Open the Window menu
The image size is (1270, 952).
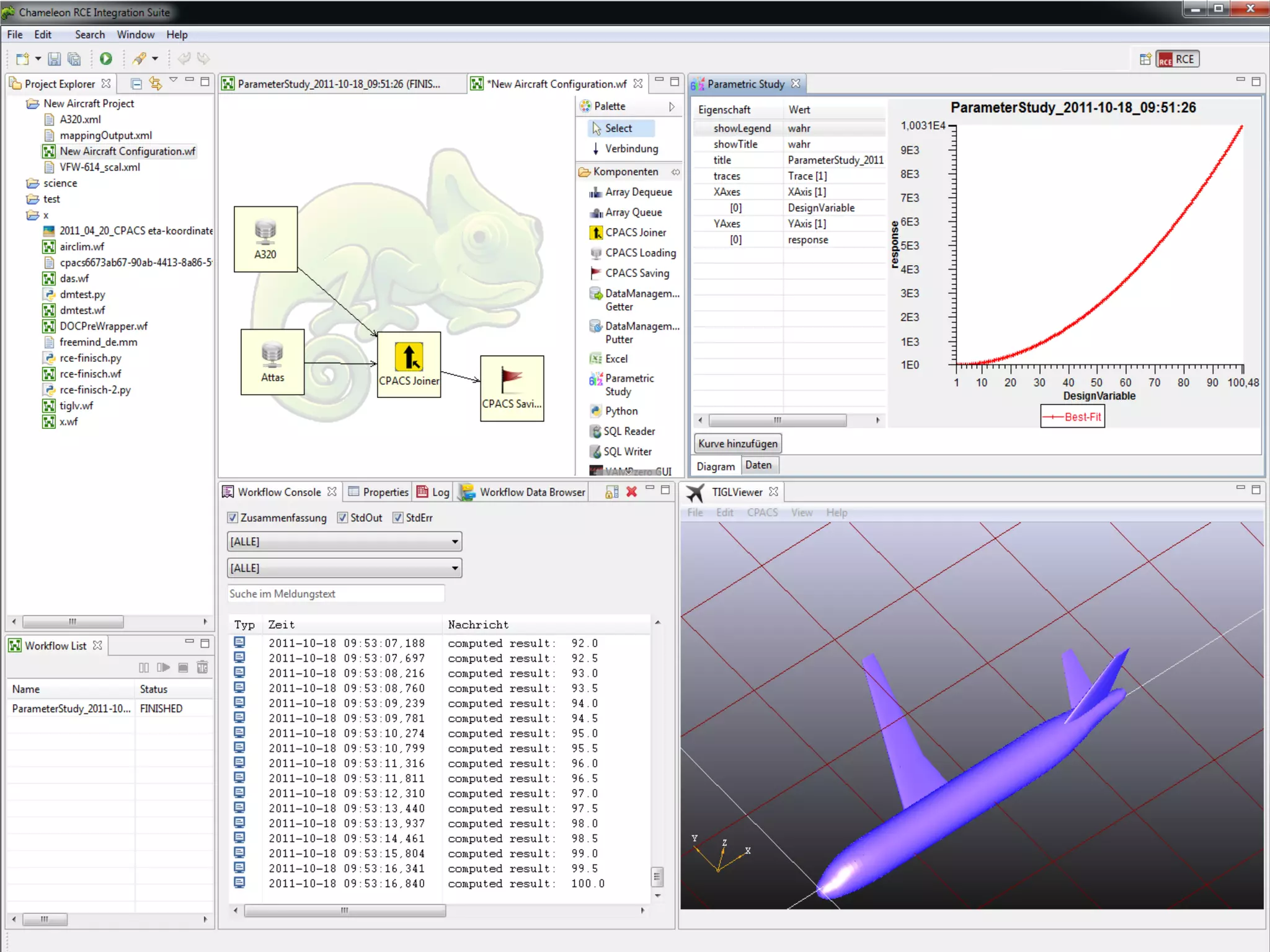tap(135, 35)
